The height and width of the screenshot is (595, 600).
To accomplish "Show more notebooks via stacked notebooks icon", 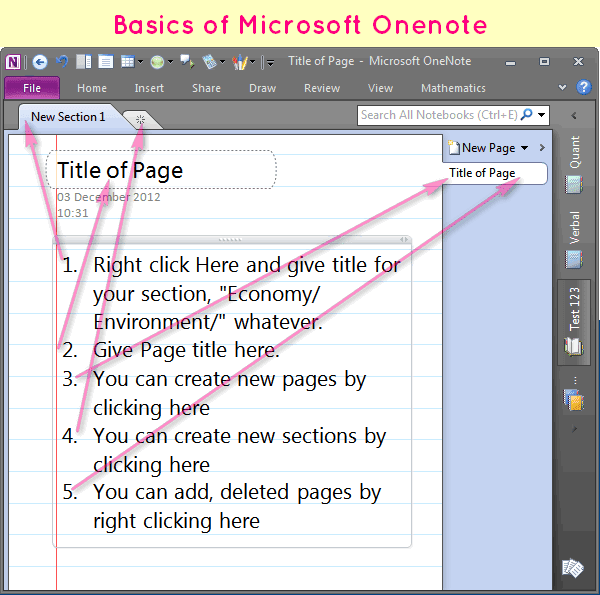I will 573,399.
